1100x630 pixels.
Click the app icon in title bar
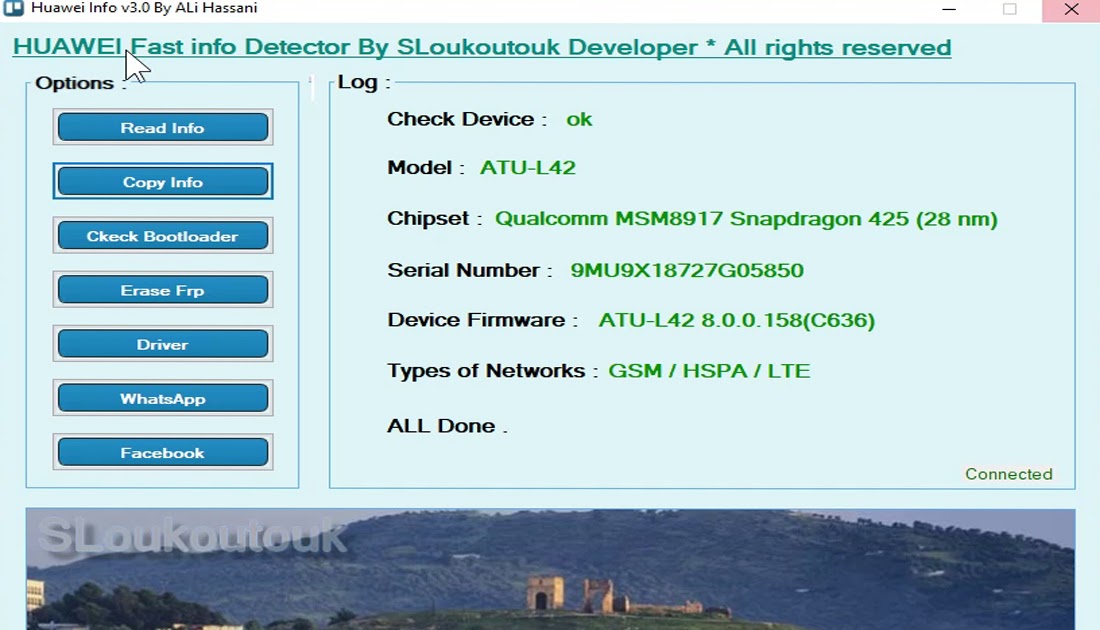pos(13,8)
